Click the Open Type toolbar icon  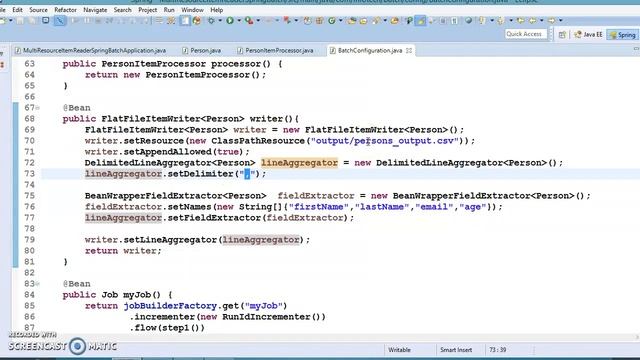pos(352,20)
